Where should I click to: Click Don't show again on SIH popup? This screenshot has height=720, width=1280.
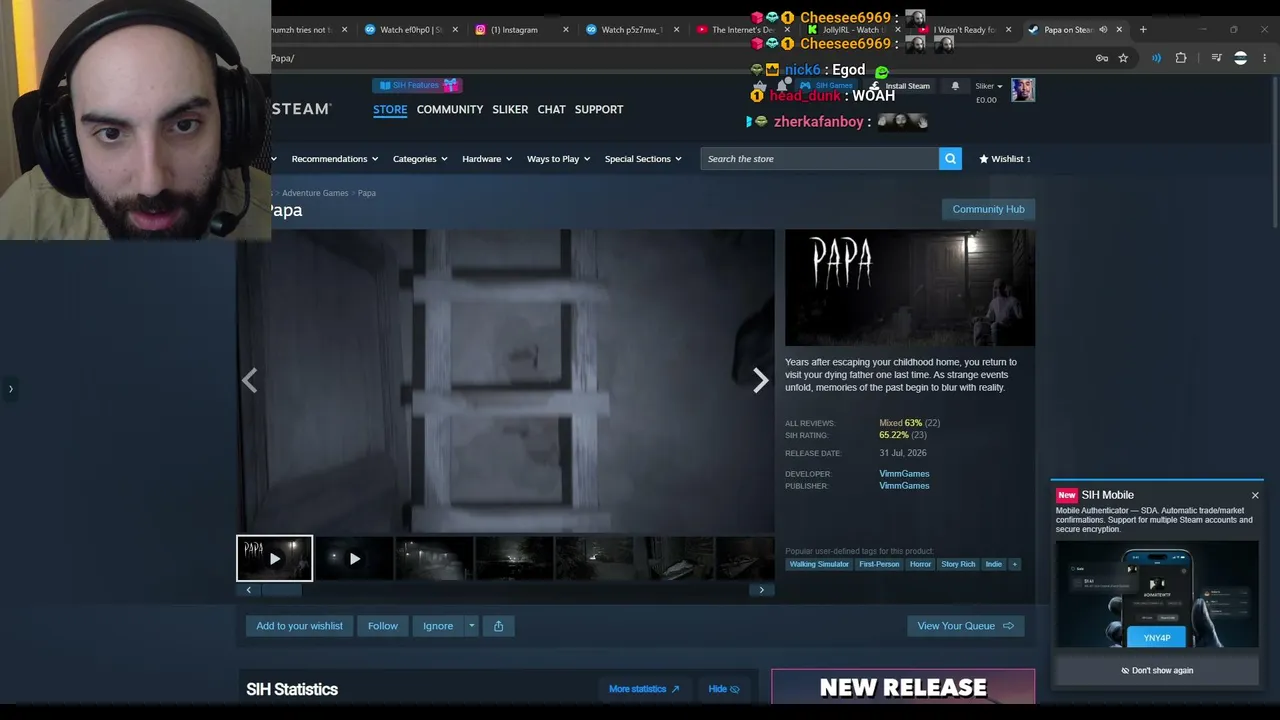click(1157, 671)
